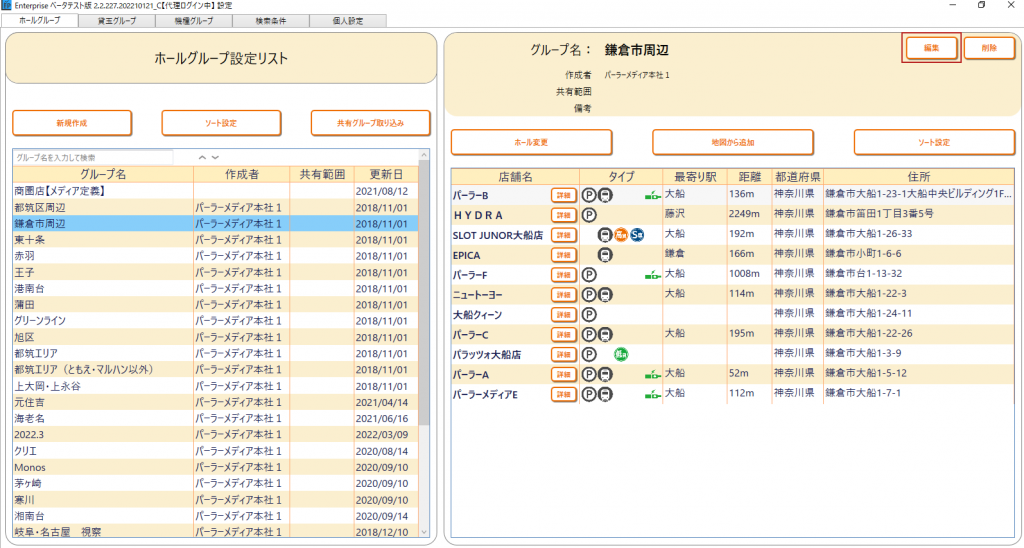Click the group list scrollbar down arrow

(424, 532)
